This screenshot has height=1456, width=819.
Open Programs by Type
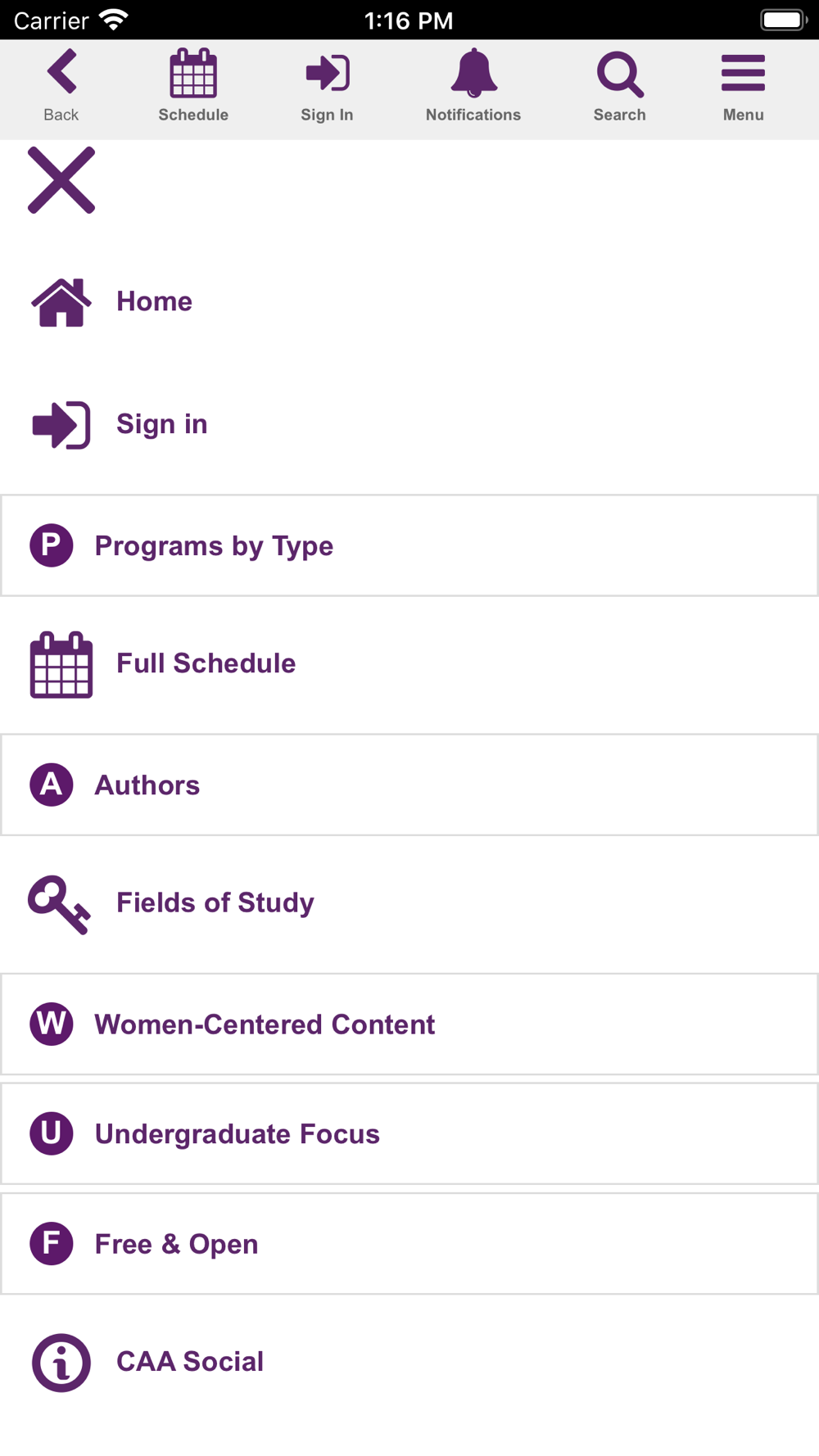(x=409, y=545)
